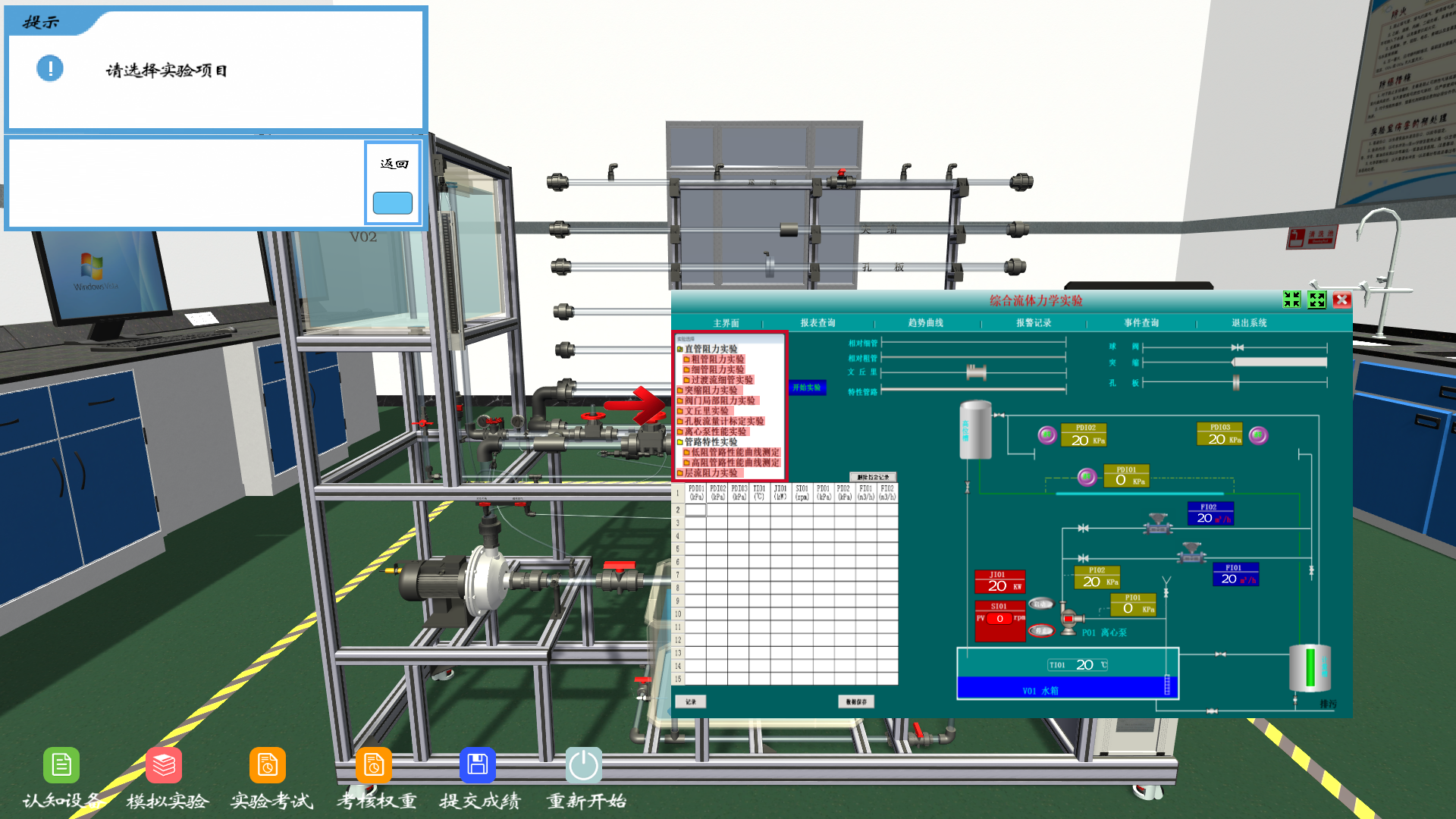Image resolution: width=1456 pixels, height=819 pixels.
Task: Click the first PDI01 data table cell
Action: tap(695, 510)
